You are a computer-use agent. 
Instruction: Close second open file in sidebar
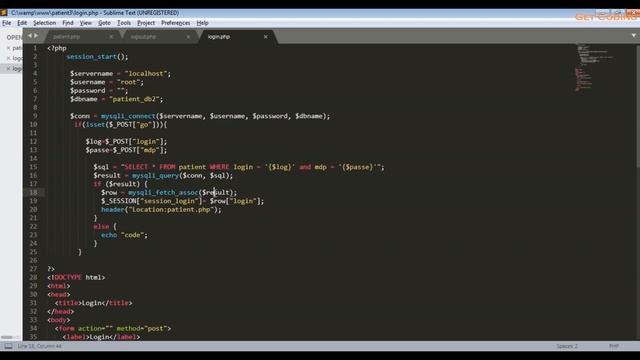(8, 58)
